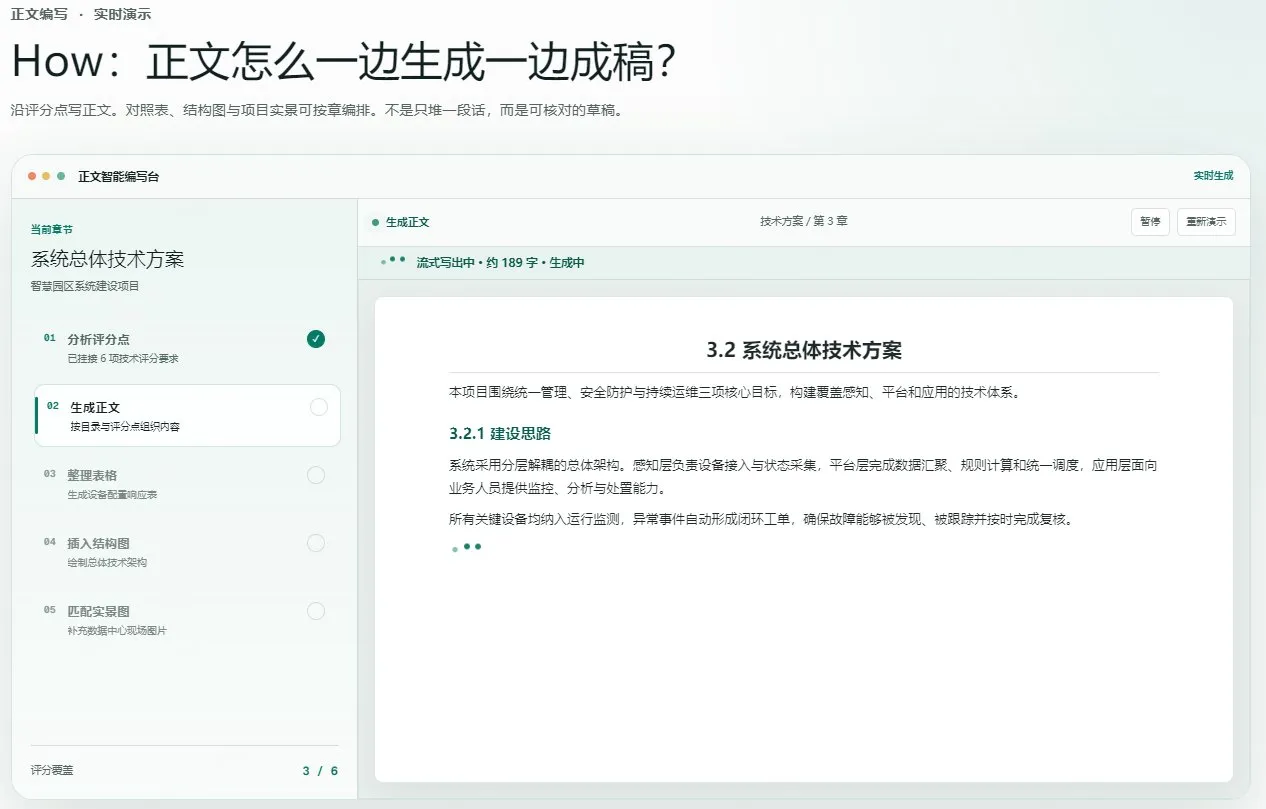Click the 当前章节 label
The width and height of the screenshot is (1266, 809).
[x=51, y=229]
